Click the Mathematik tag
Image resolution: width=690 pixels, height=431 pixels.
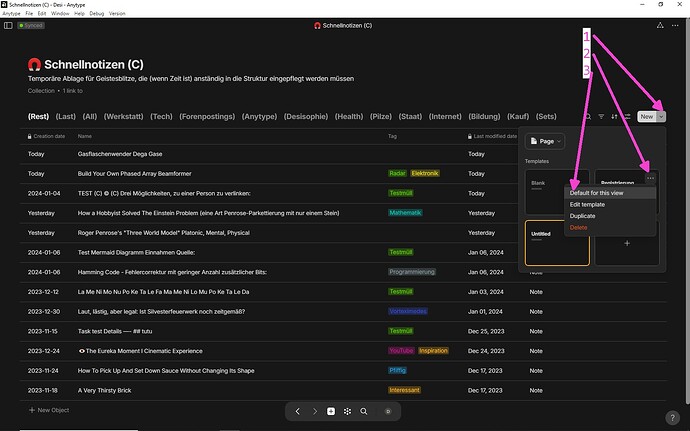click(x=405, y=213)
